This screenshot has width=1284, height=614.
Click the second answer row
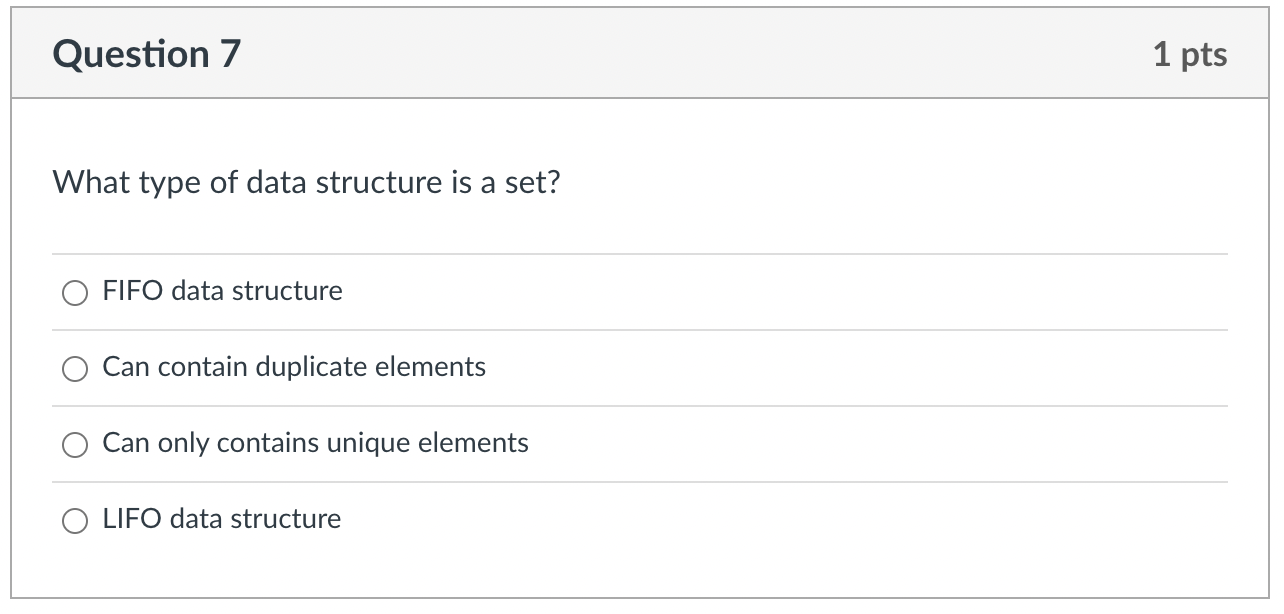coord(640,368)
